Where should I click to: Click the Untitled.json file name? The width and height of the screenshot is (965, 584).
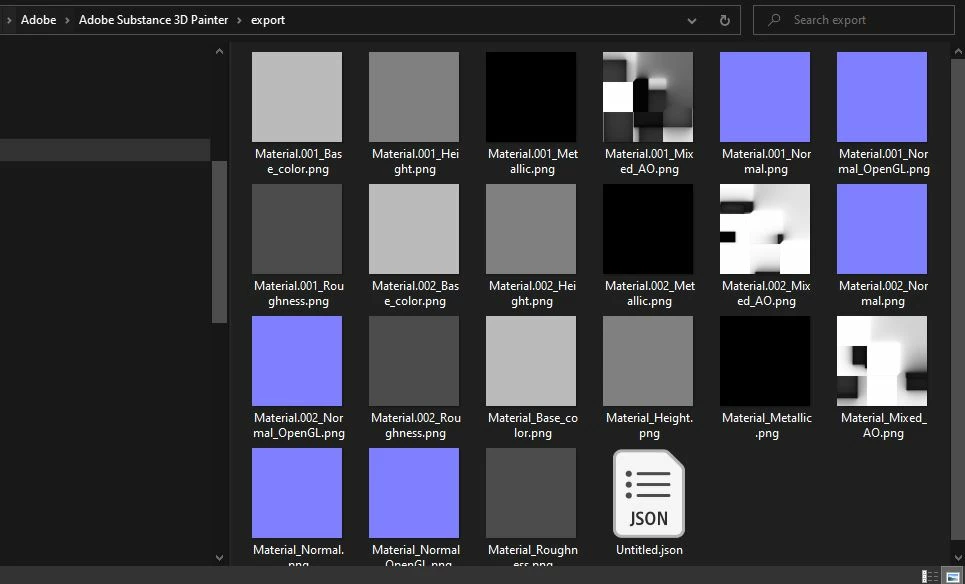(x=649, y=550)
